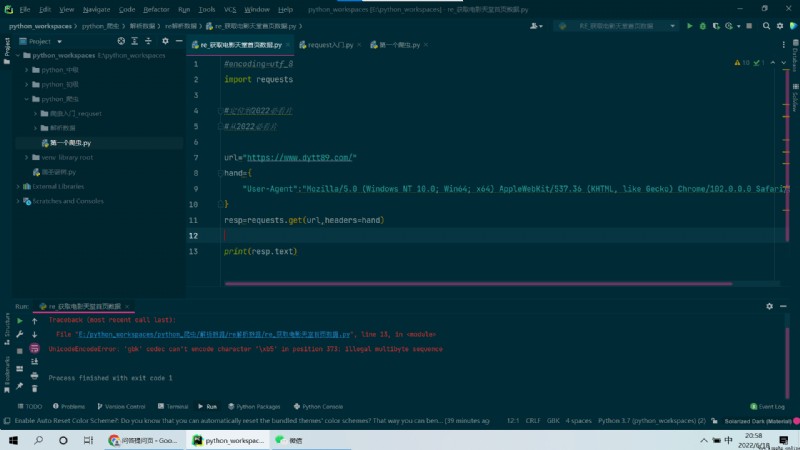Run the current configuration with green arrow
Image resolution: width=800 pixels, height=450 pixels.
pyautogui.click(x=689, y=26)
